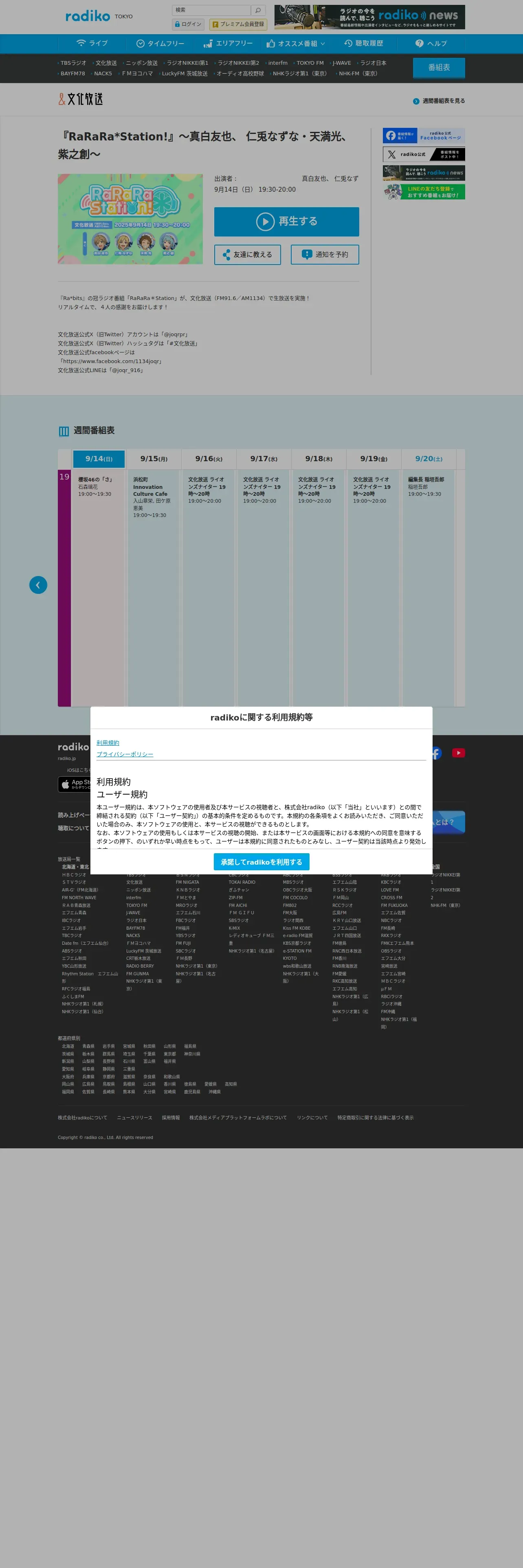
Task: Open the ヘルプ navigation item
Action: 431,44
